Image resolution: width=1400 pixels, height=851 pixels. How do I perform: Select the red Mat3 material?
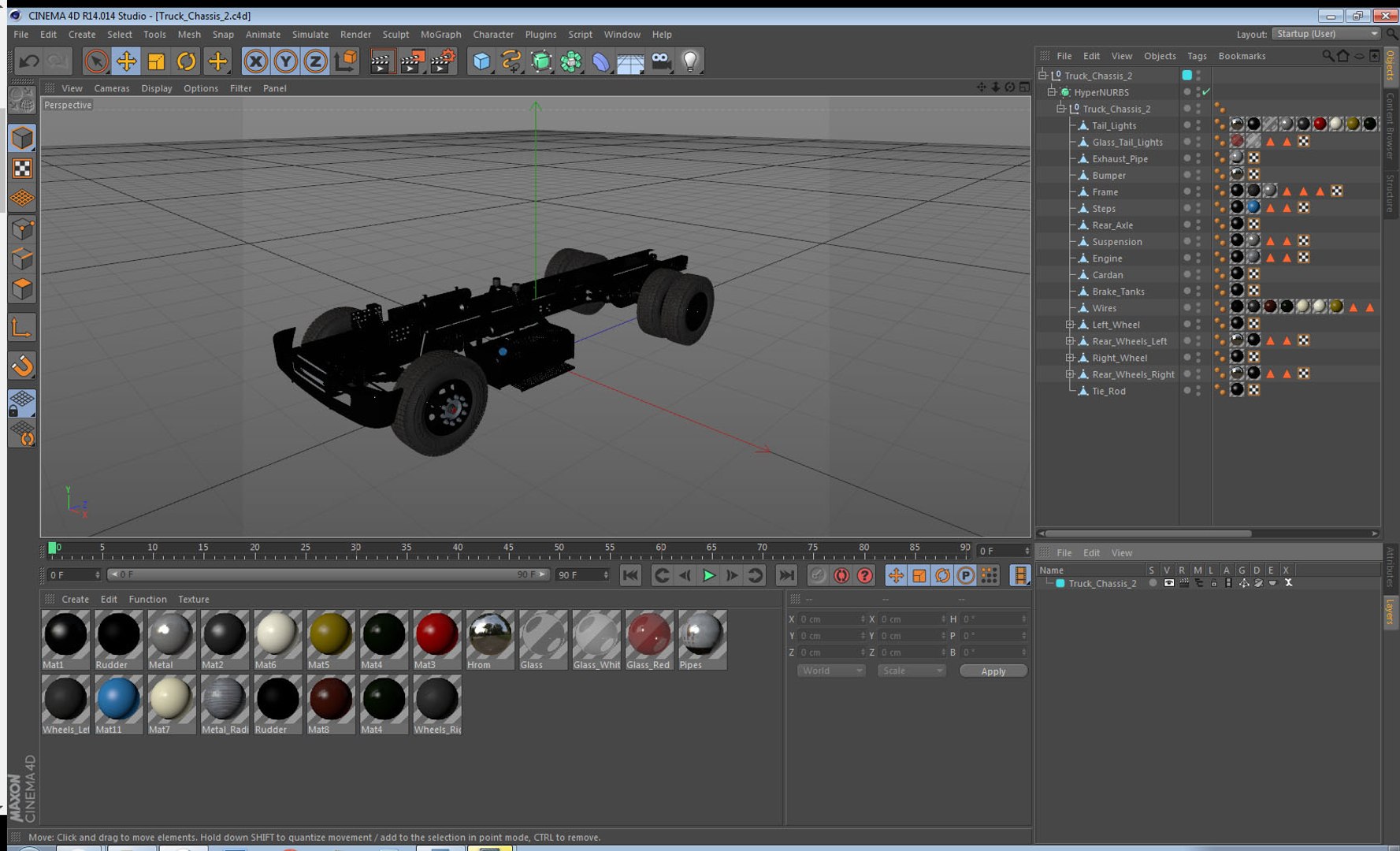click(436, 641)
